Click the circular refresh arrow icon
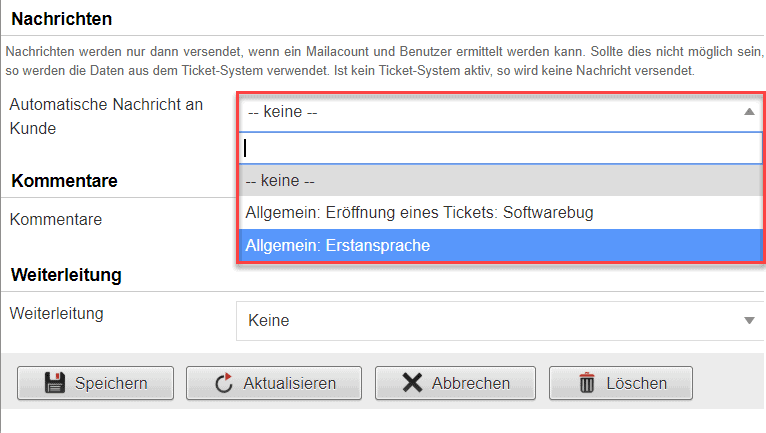766x433 pixels. pos(224,382)
